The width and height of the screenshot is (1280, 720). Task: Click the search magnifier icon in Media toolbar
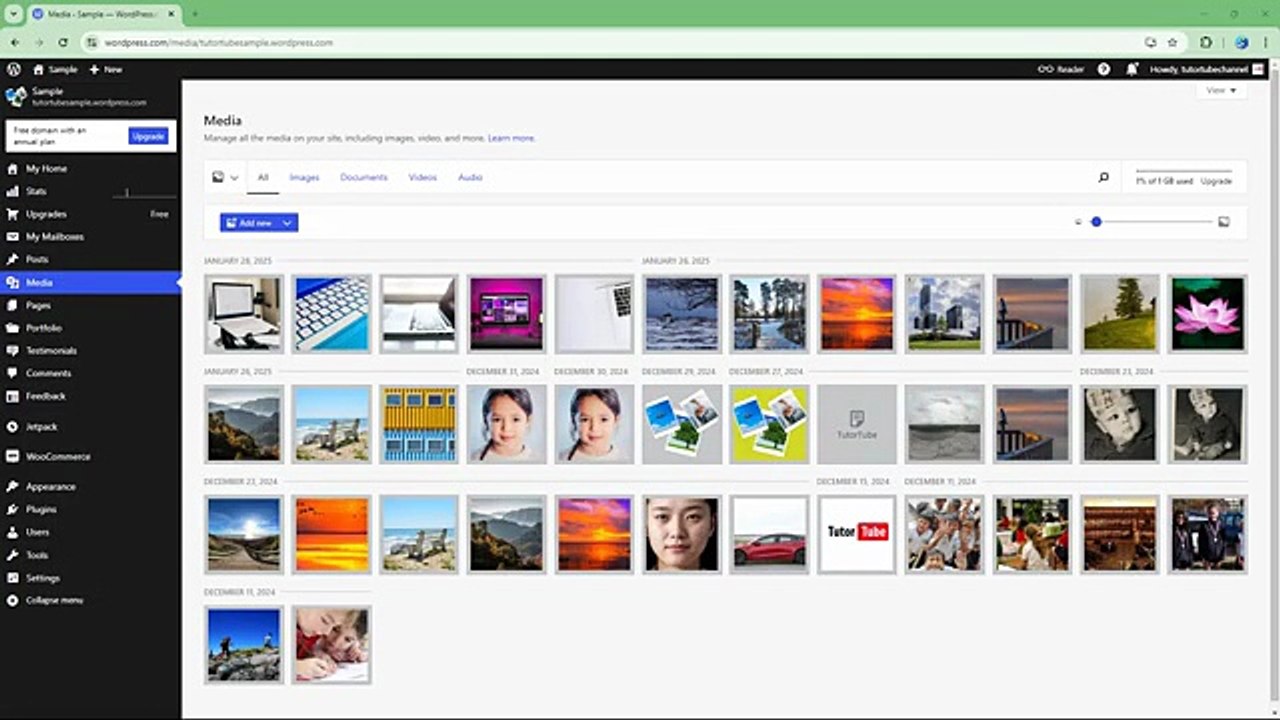(1103, 177)
